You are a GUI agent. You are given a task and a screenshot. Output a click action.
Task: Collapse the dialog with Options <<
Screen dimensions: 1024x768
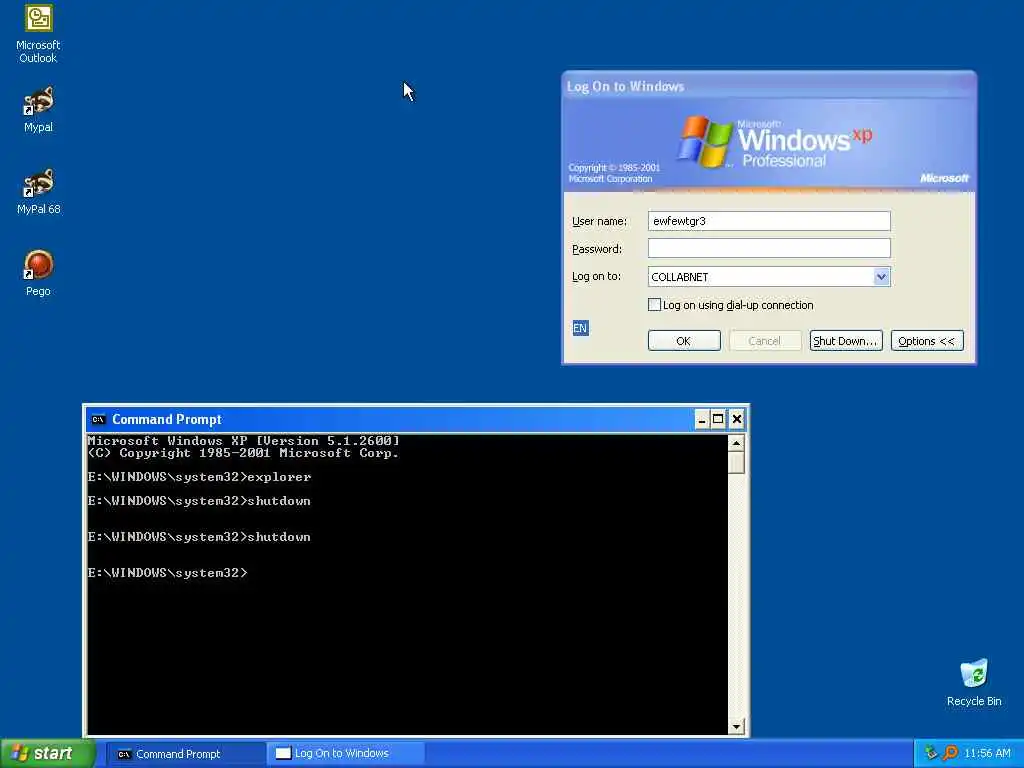pos(927,341)
